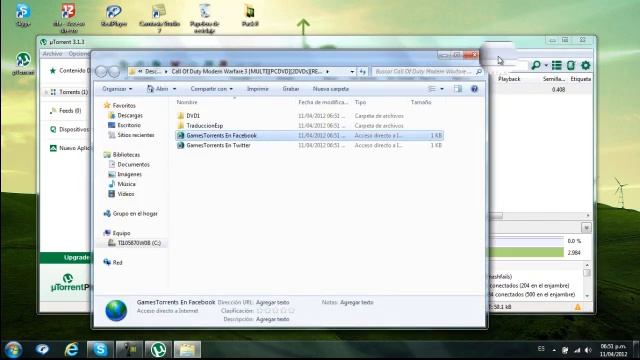Go back with Explorer back arrow

pyautogui.click(x=101, y=72)
